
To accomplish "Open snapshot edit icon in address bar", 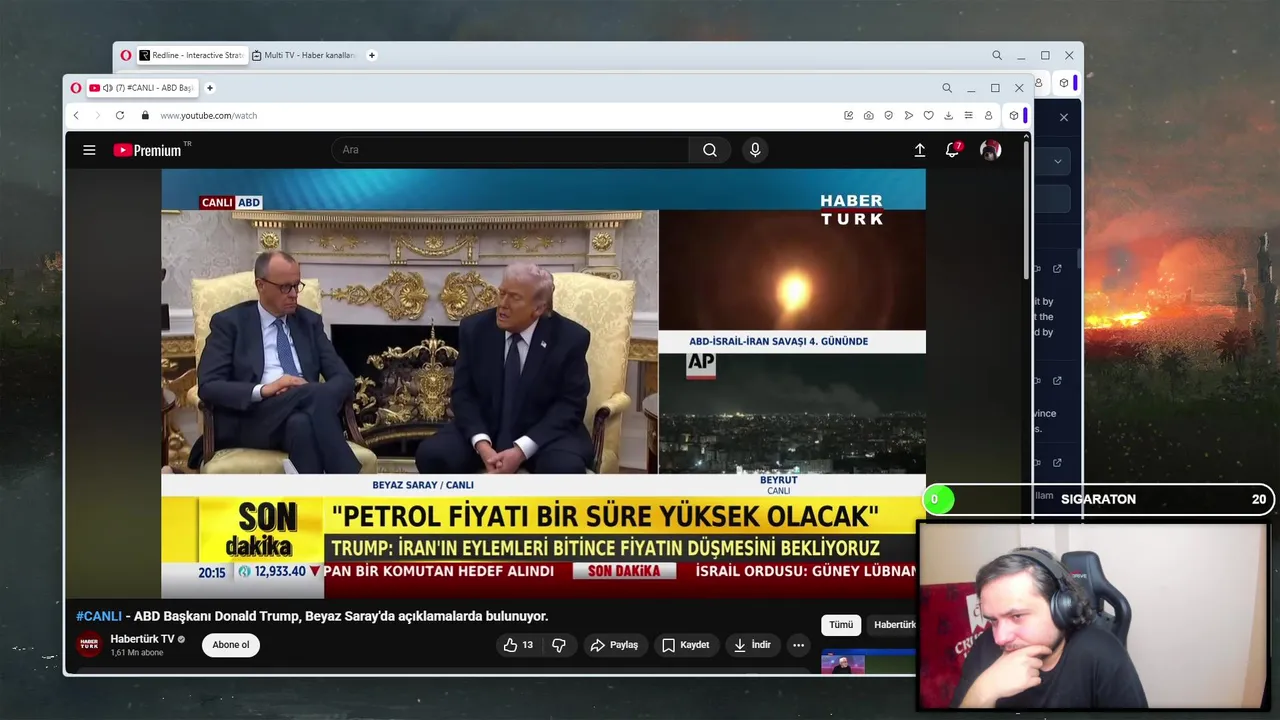I will pyautogui.click(x=849, y=116).
